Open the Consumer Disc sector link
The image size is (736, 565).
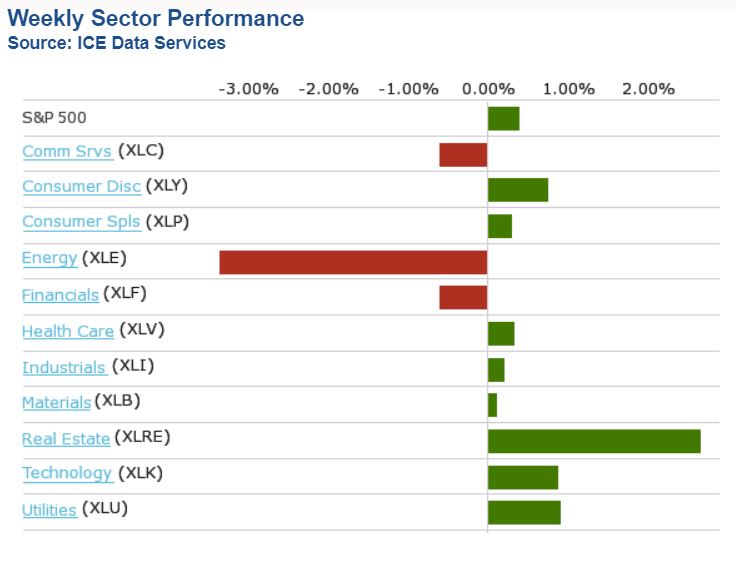pyautogui.click(x=81, y=187)
